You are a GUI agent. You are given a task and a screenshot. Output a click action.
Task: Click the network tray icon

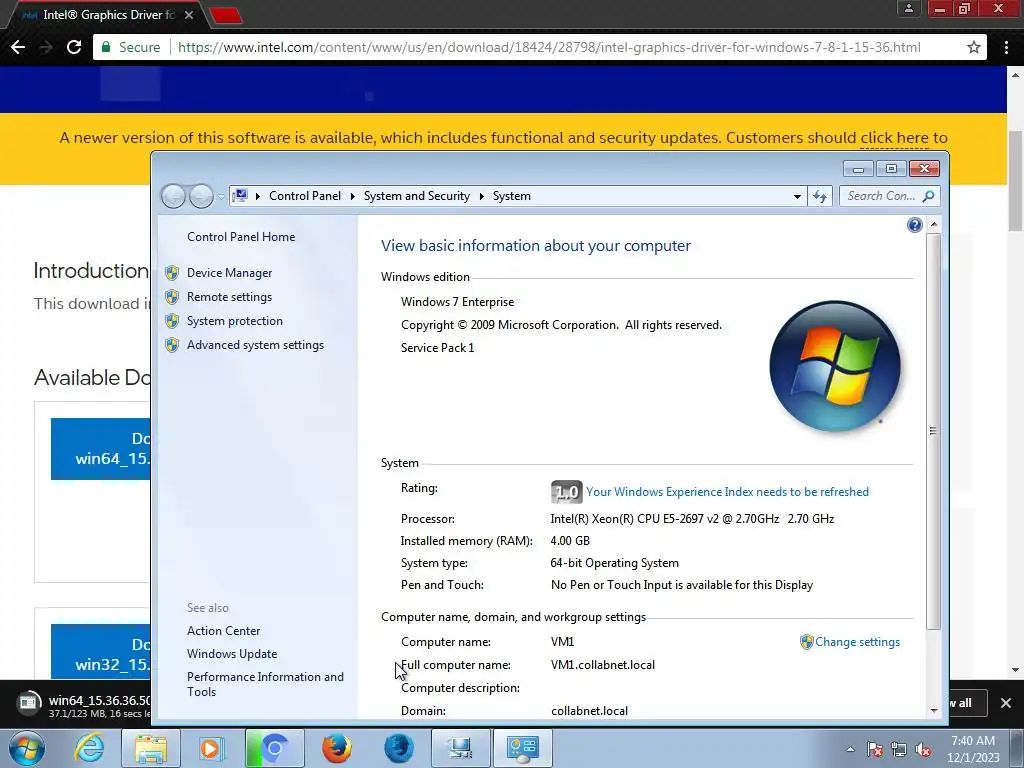(899, 749)
